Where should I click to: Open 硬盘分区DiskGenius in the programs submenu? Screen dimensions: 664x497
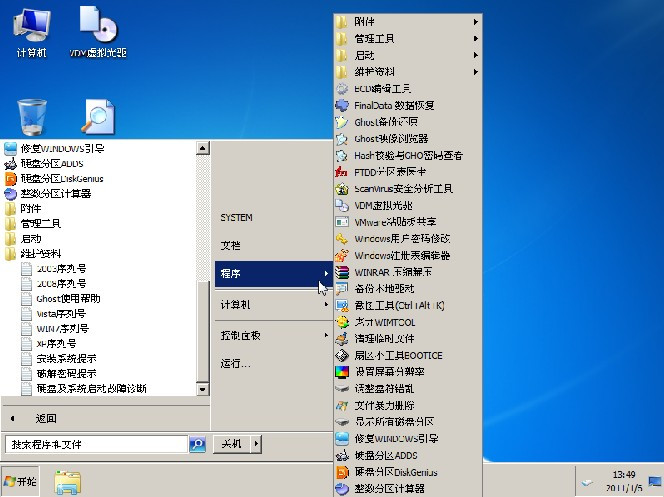[x=408, y=472]
